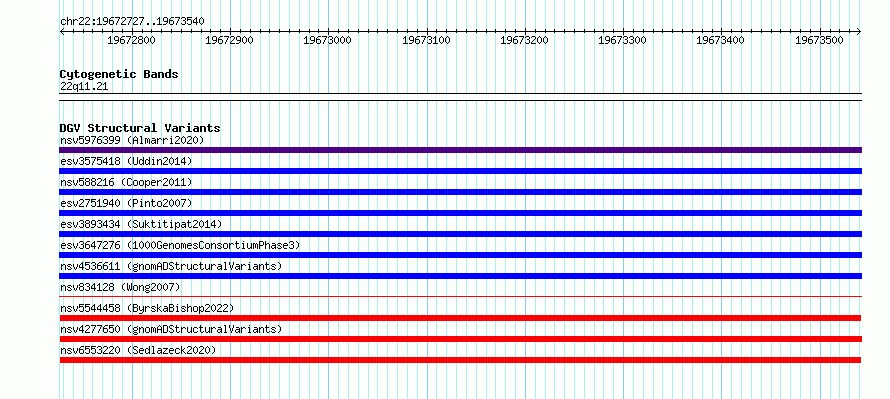Click the red nsv6553220 variant bar

pyautogui.click(x=460, y=360)
